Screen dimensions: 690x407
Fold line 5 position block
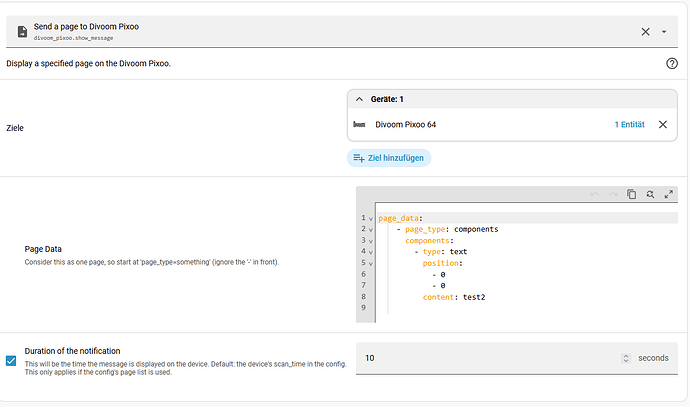pos(371,264)
